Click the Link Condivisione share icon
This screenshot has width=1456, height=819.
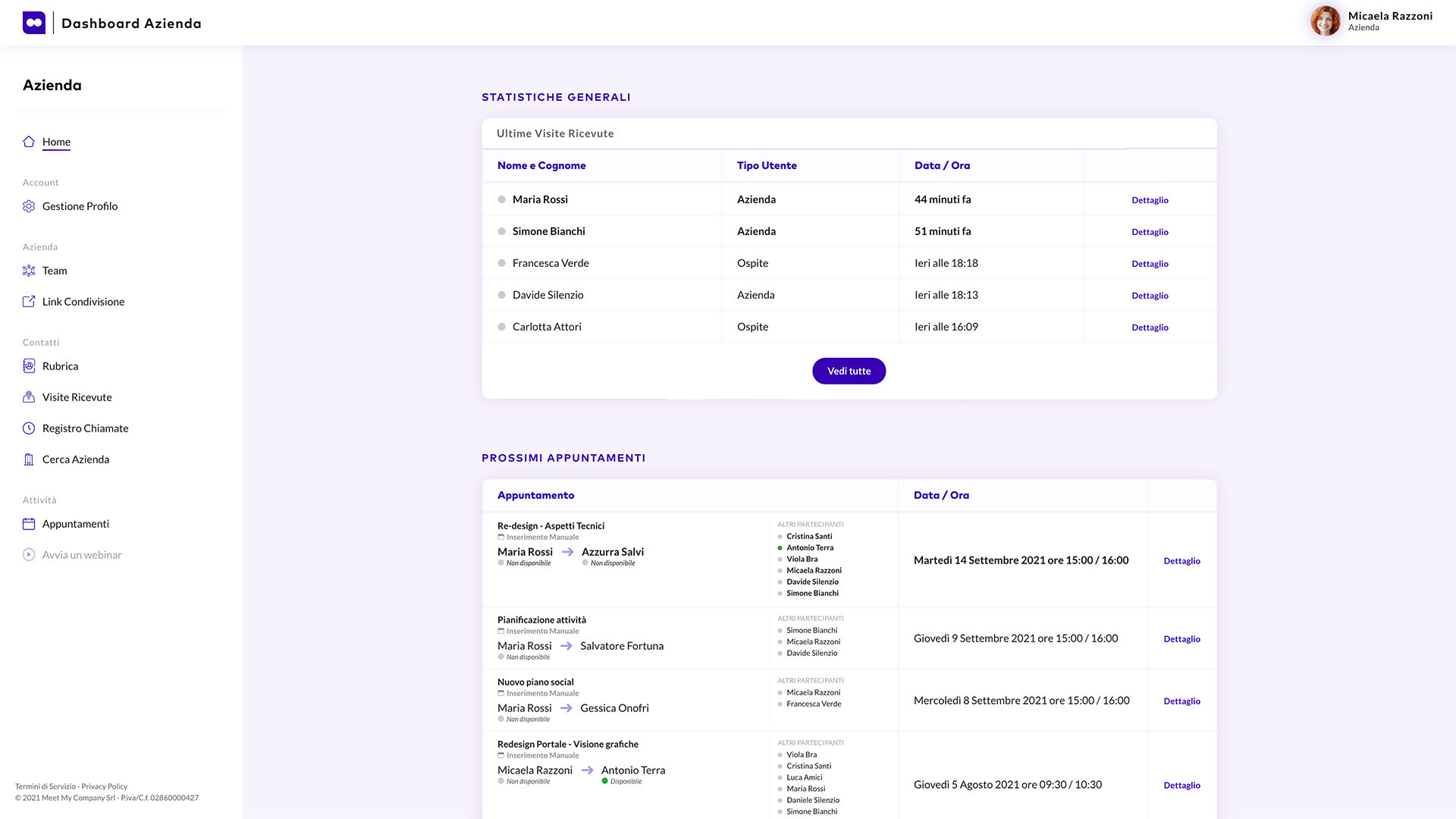coord(29,302)
